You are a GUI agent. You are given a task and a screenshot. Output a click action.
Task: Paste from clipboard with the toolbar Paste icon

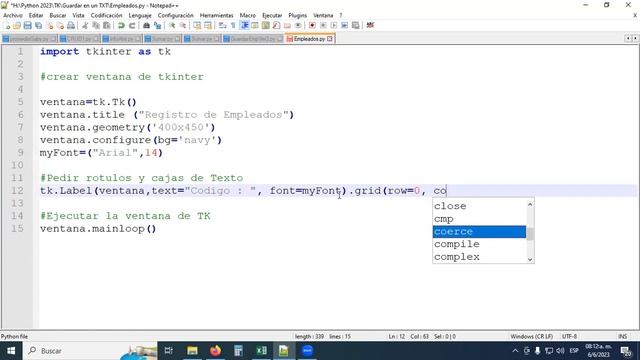coord(107,25)
